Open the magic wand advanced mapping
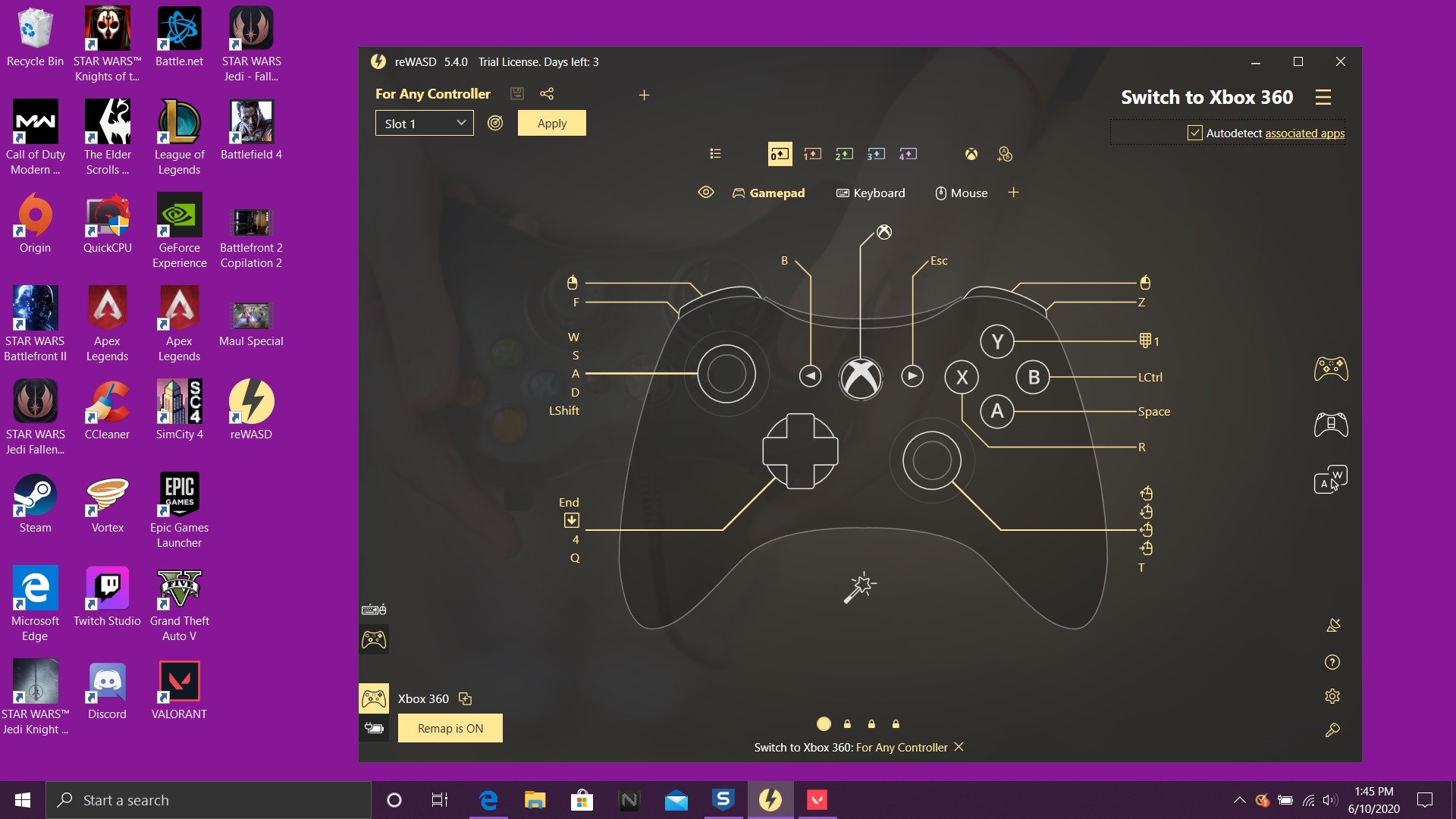 point(860,588)
